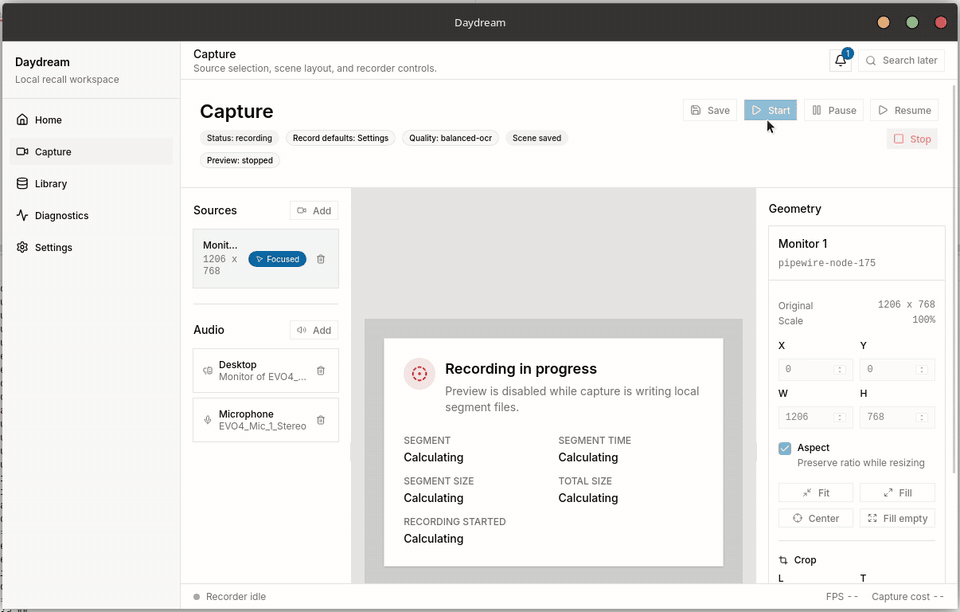960x612 pixels.
Task: Click the Recorder idle status indicator
Action: 230,597
